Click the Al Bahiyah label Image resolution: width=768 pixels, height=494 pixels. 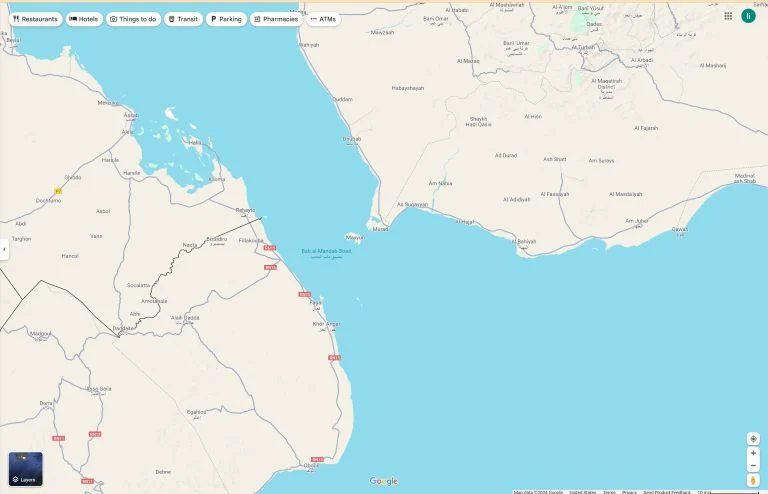(x=524, y=242)
